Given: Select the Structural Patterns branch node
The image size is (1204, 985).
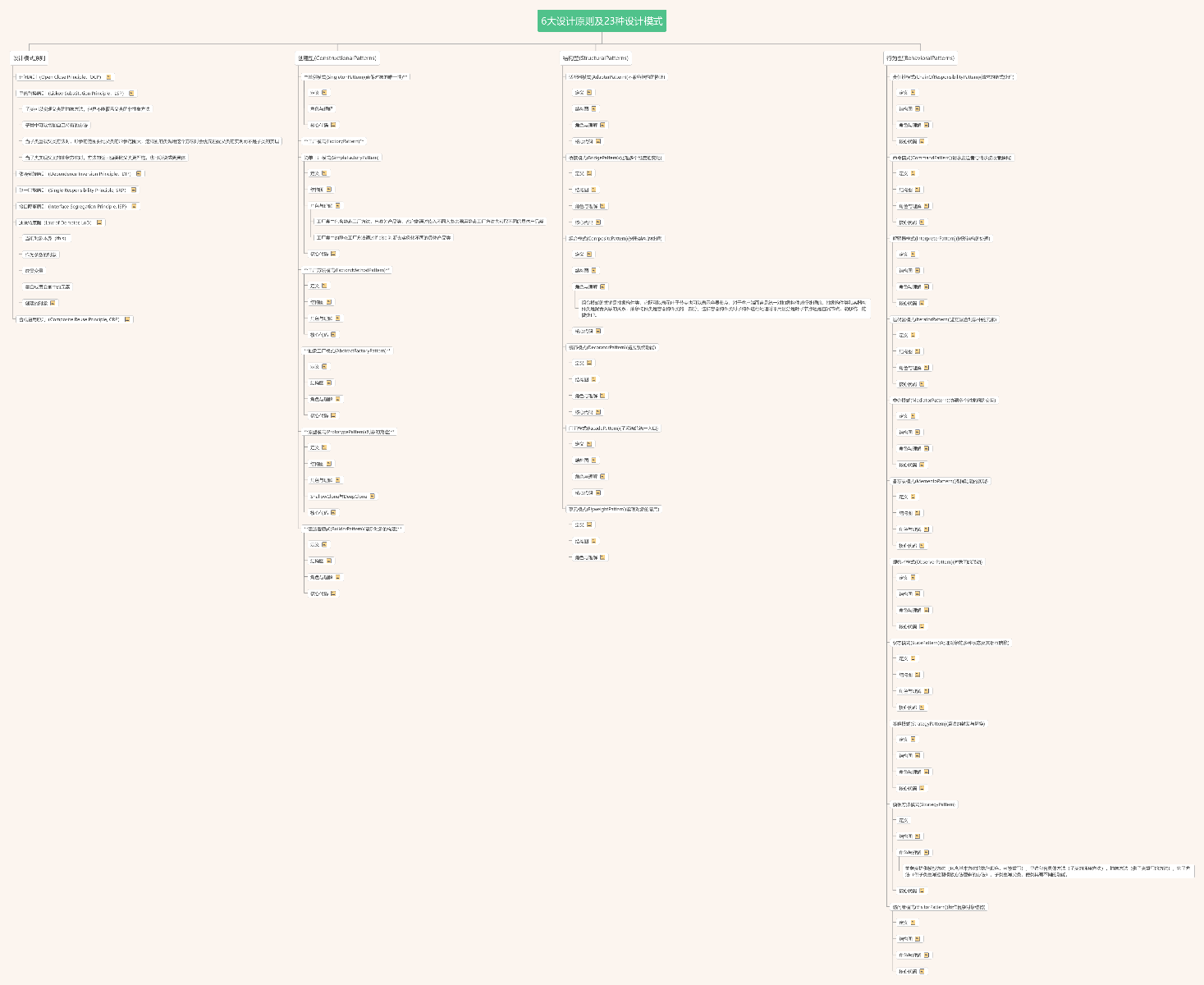Looking at the screenshot, I should pos(596,58).
